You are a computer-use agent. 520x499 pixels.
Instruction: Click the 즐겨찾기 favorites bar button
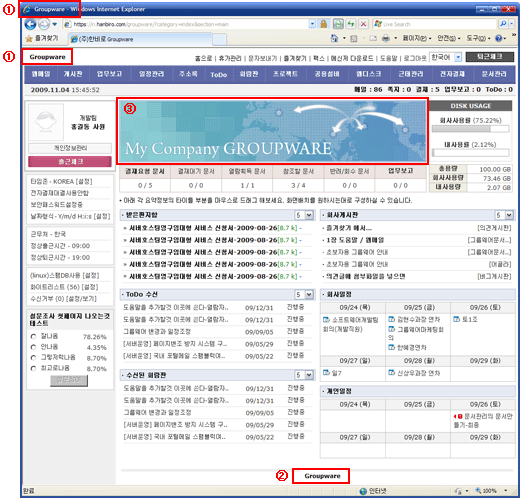point(42,39)
